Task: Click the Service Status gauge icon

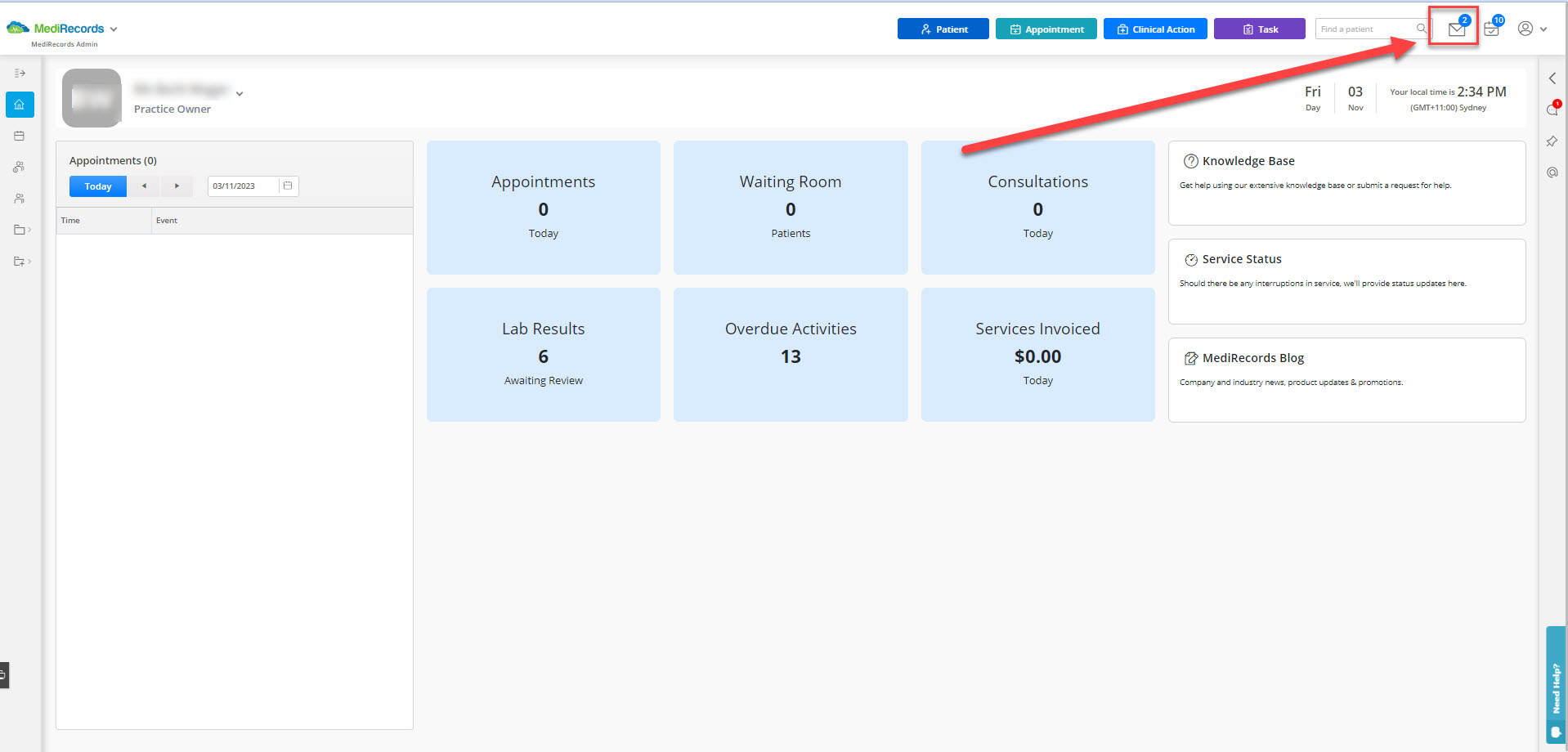Action: coord(1191,260)
